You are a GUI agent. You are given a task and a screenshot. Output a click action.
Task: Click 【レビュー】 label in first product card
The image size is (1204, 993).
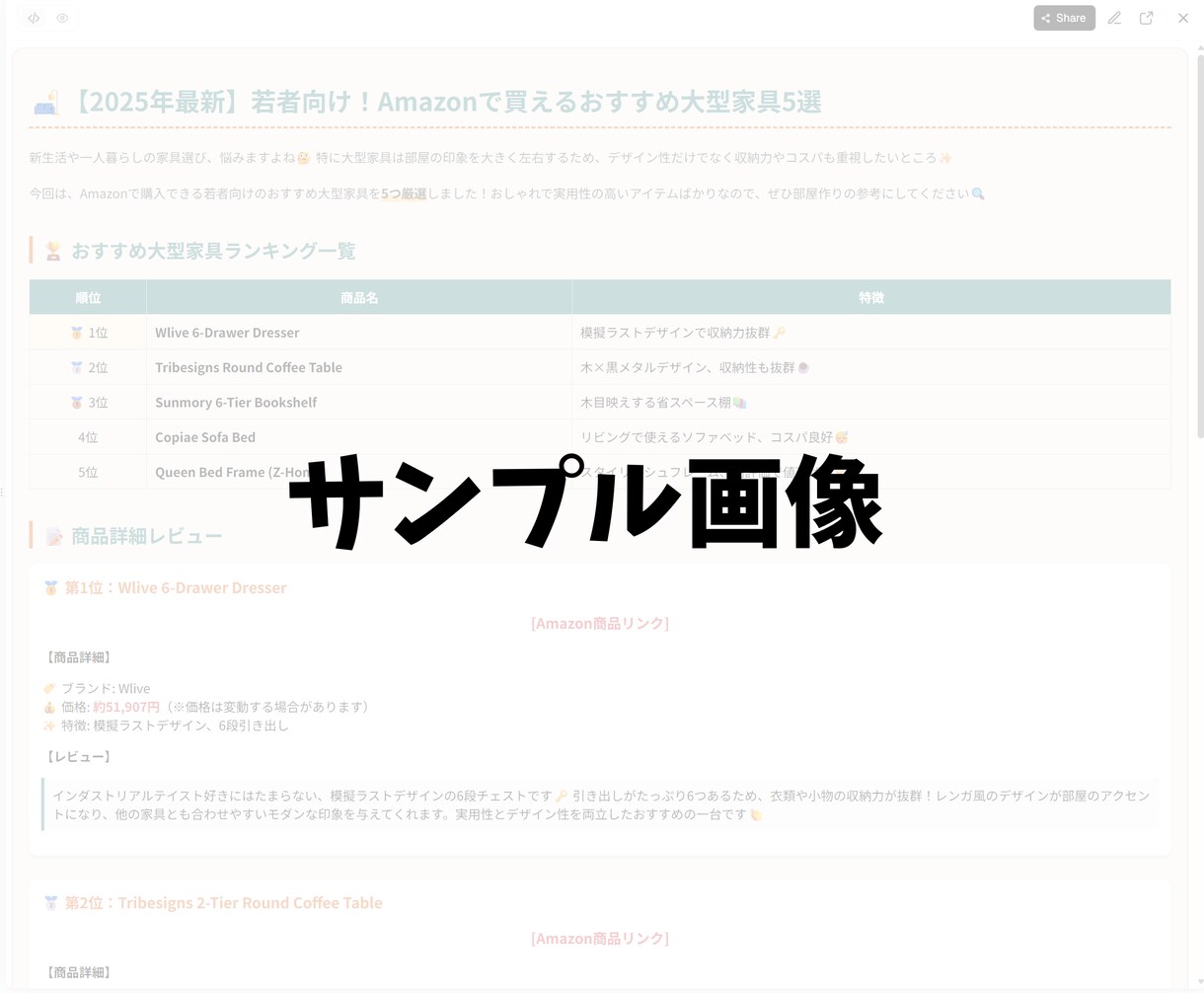[79, 756]
